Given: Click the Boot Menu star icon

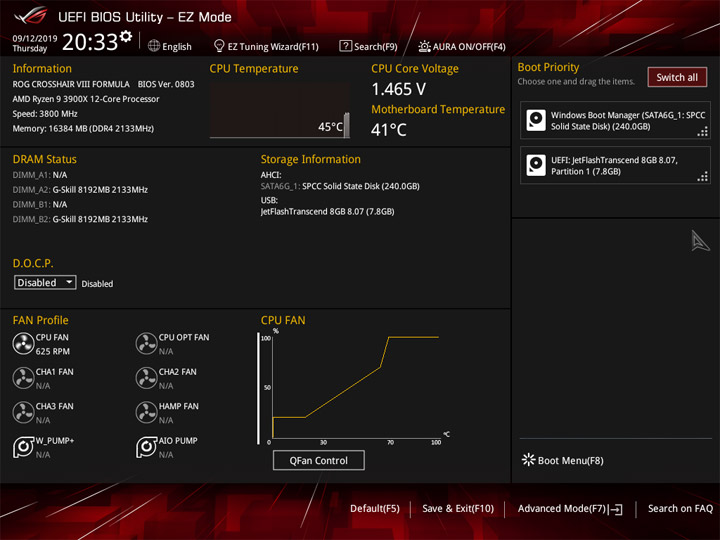Looking at the screenshot, I should (x=529, y=460).
